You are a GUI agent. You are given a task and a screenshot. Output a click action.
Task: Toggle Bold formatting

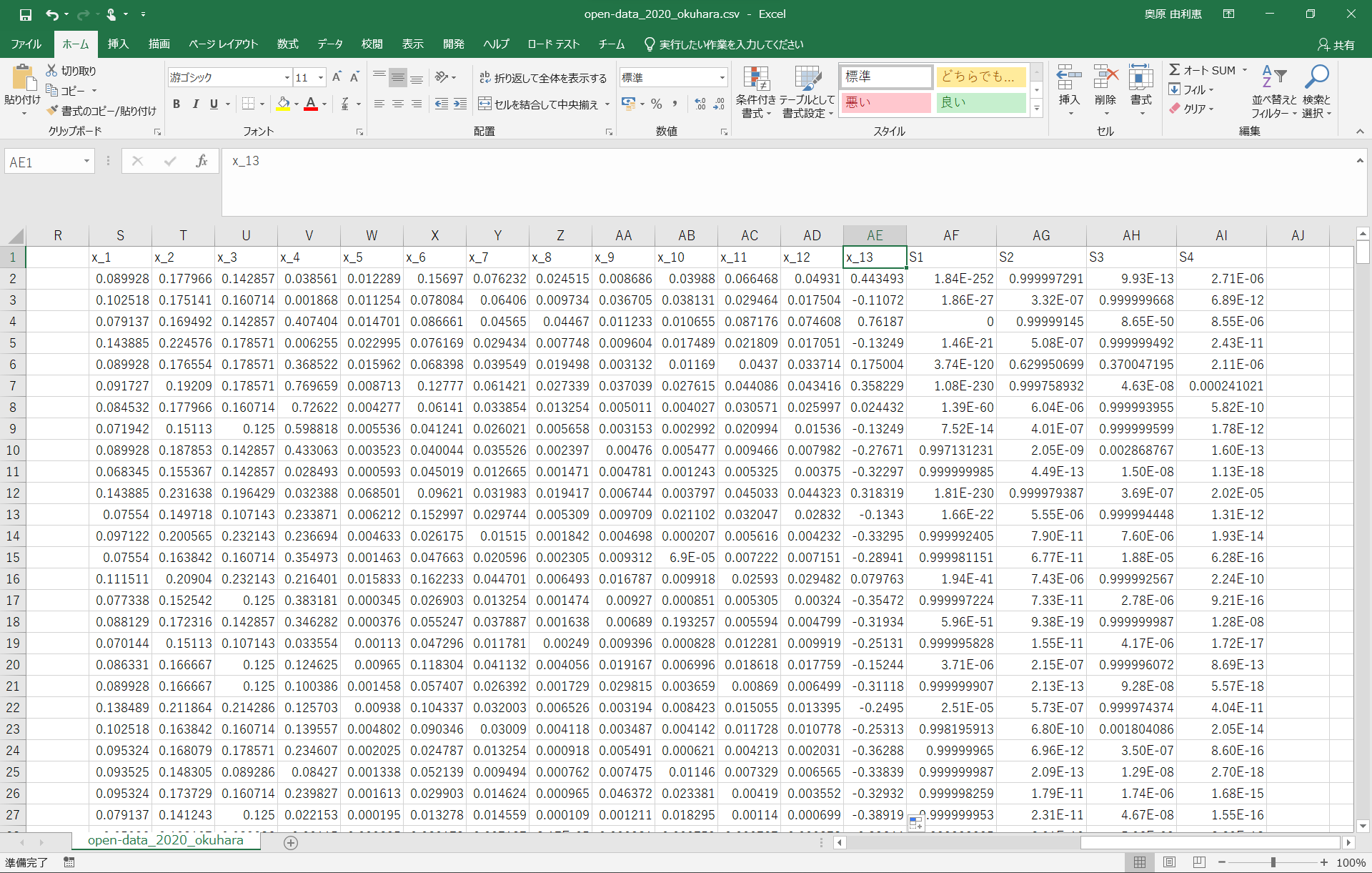(177, 104)
